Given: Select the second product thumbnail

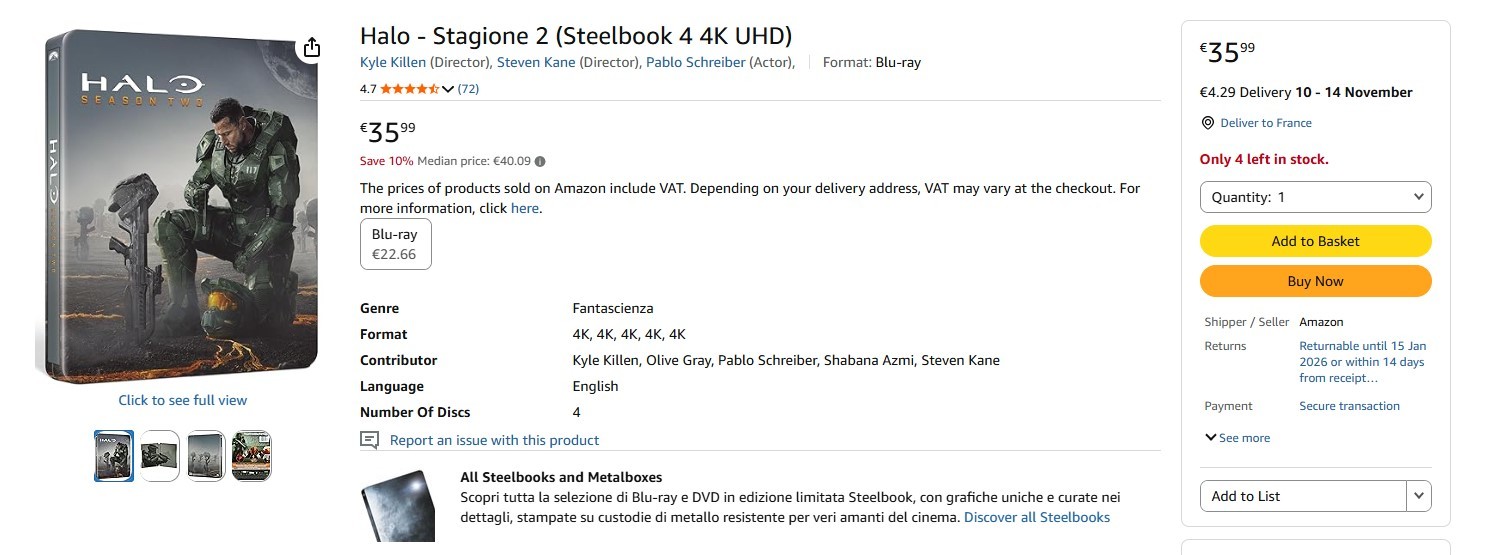Looking at the screenshot, I should (160, 456).
